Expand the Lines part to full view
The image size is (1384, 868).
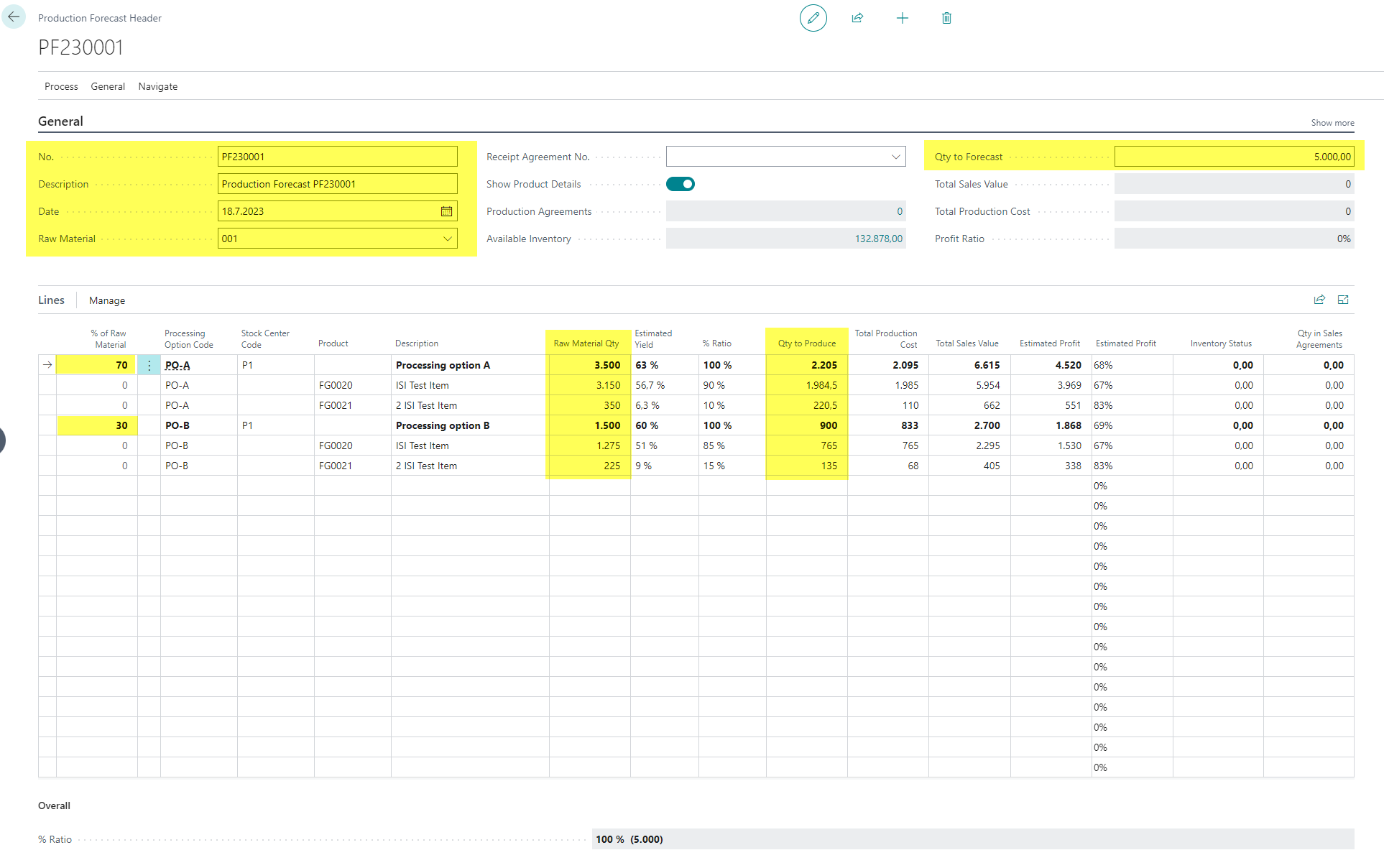click(1343, 300)
